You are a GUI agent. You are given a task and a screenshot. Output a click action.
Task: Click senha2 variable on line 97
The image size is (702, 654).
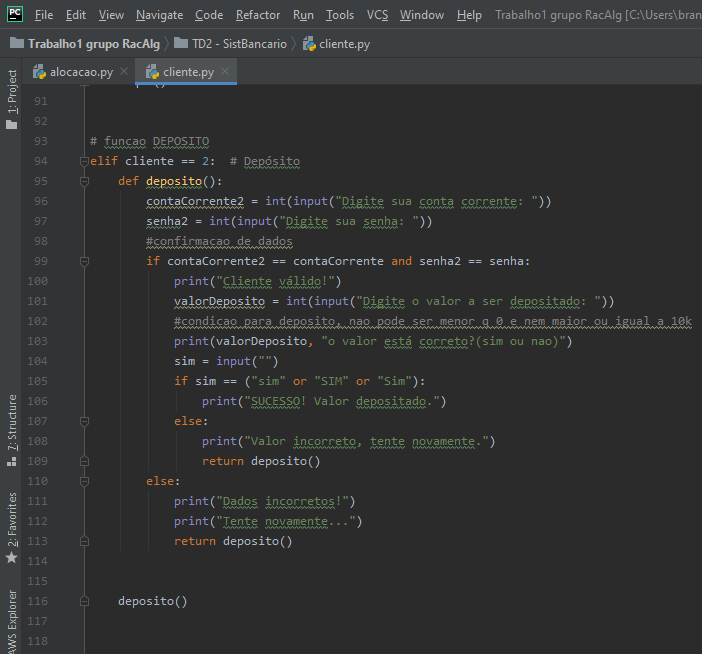tap(167, 221)
